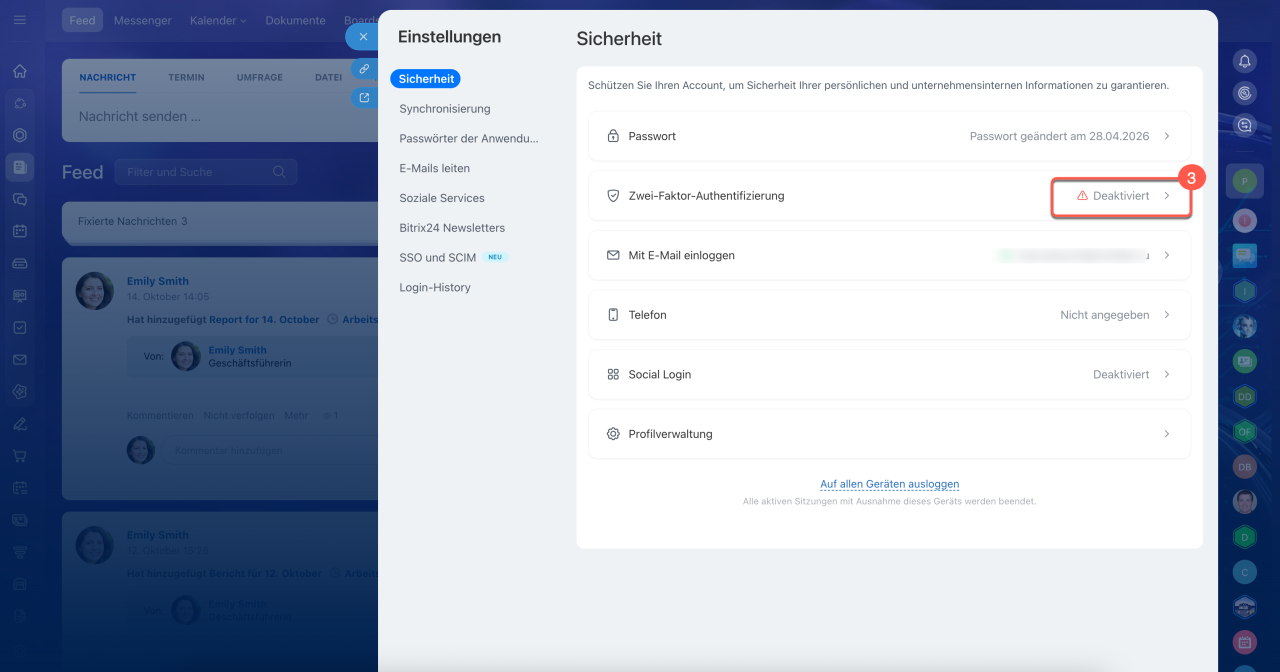Open Bitrix24 Newsletters settings section
This screenshot has height=672, width=1280.
(452, 228)
